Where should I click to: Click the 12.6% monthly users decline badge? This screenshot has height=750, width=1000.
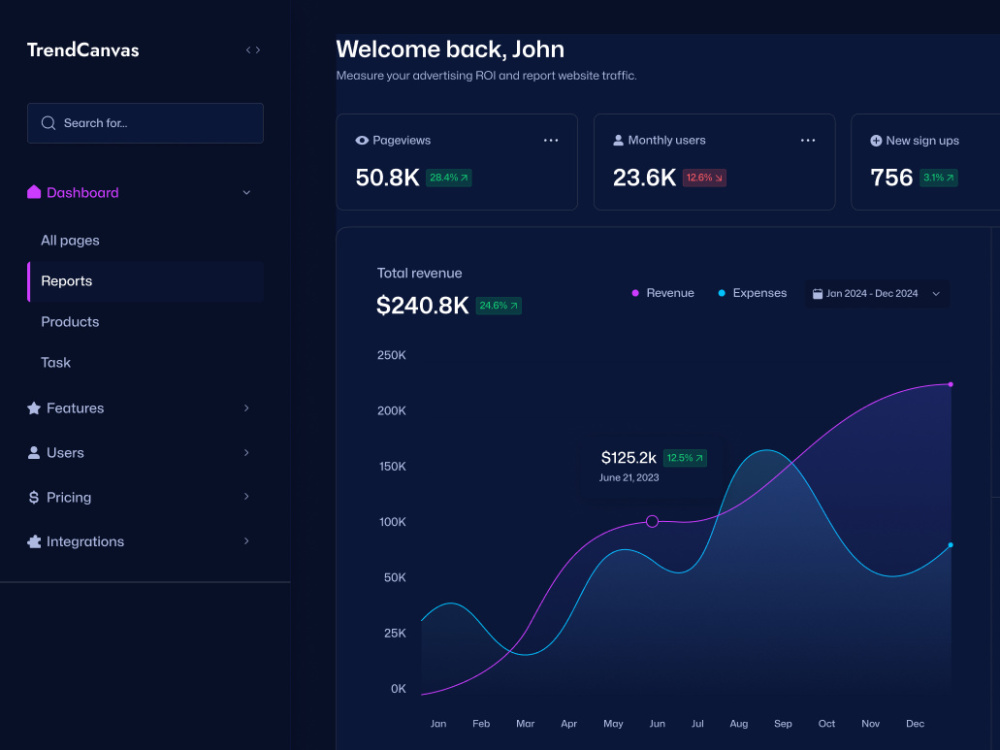(x=705, y=178)
